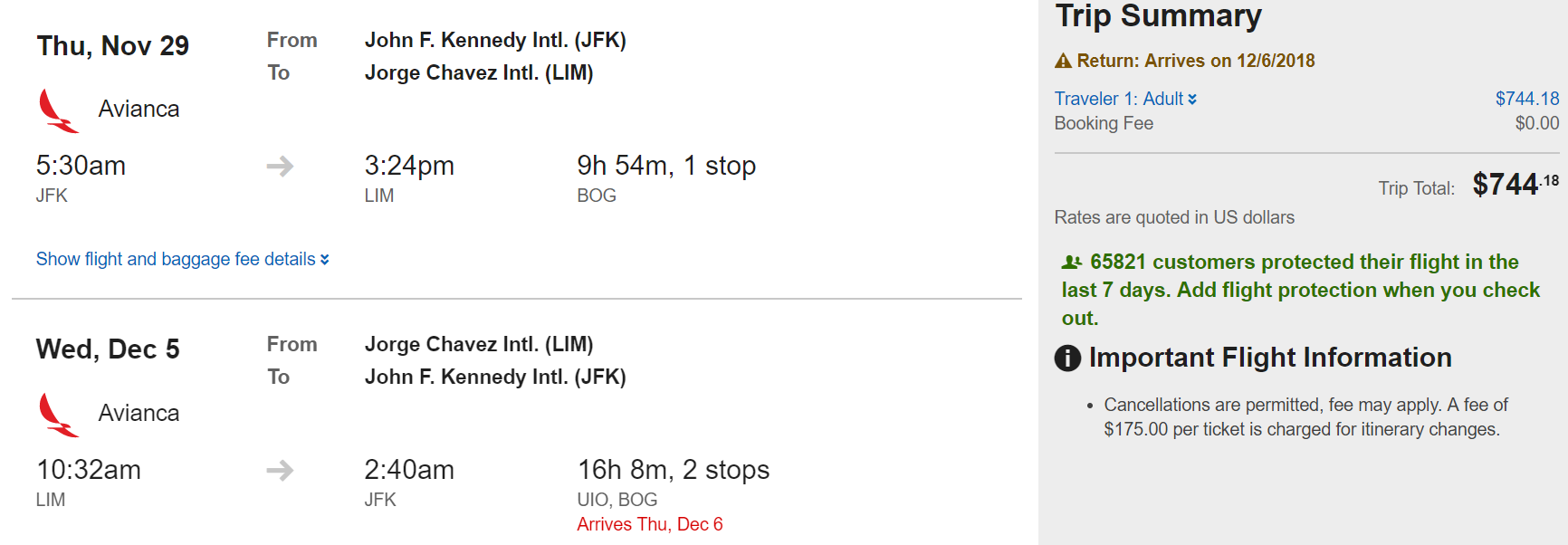
Task: Click the return flight arrow icon
Action: (280, 470)
